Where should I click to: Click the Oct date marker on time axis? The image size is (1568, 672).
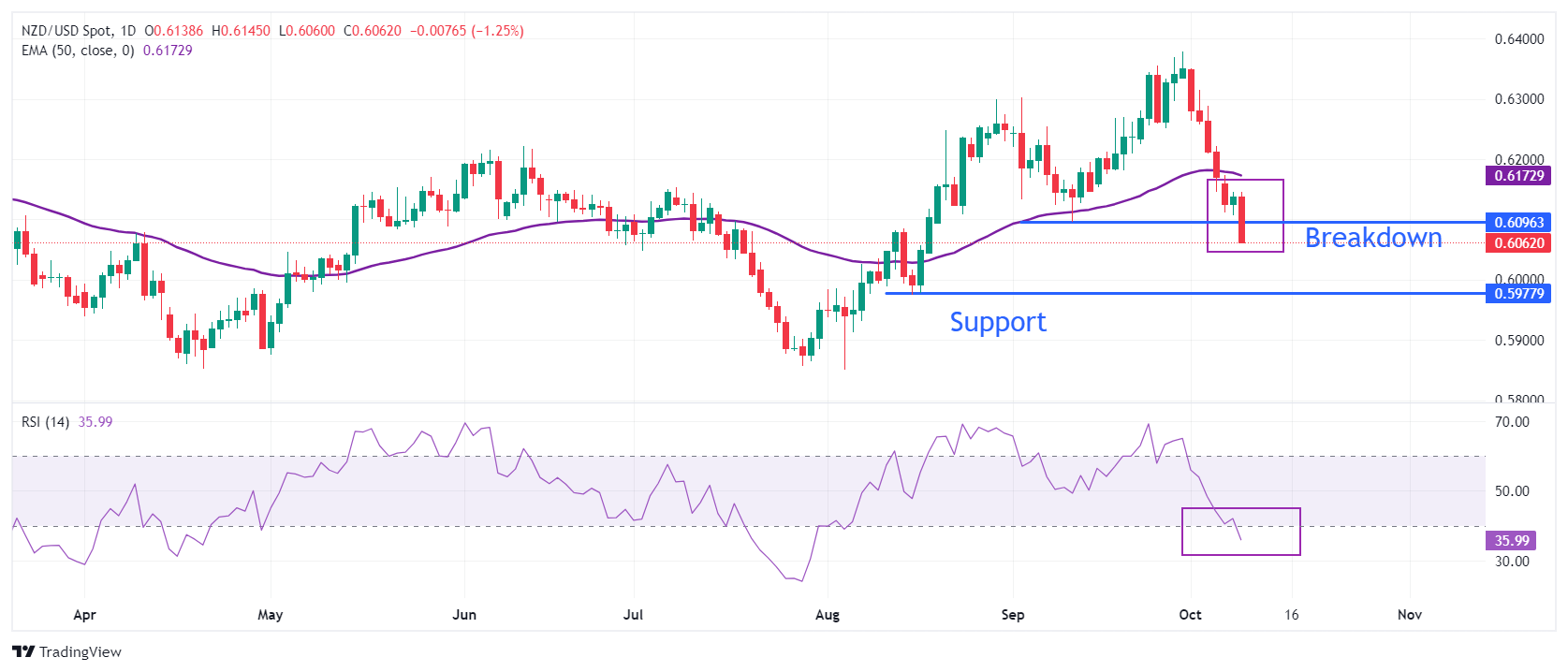(1190, 615)
